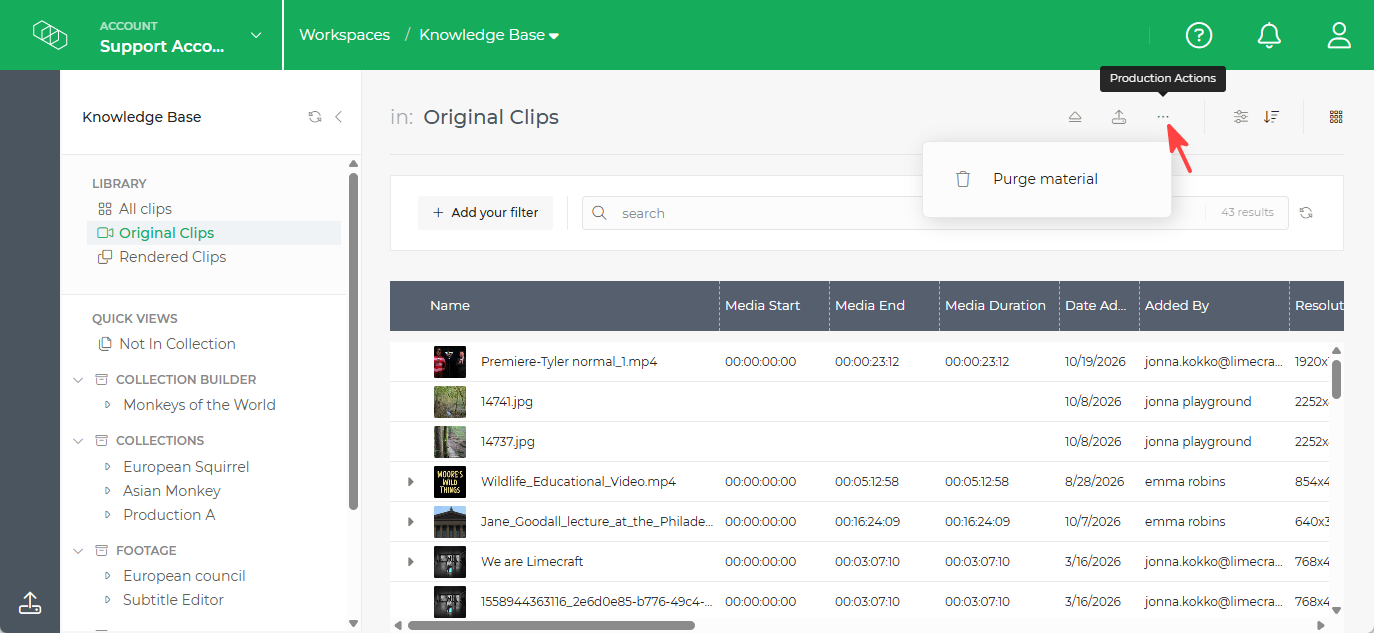Select Rendered Clips in Library
The width and height of the screenshot is (1374, 633).
(172, 257)
